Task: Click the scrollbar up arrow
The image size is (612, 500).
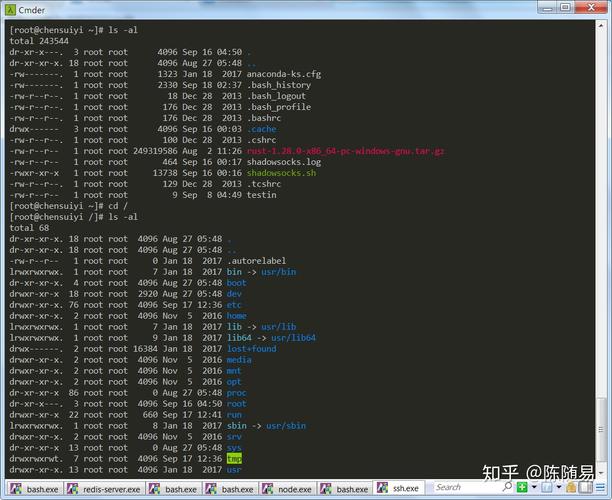Action: (601, 26)
